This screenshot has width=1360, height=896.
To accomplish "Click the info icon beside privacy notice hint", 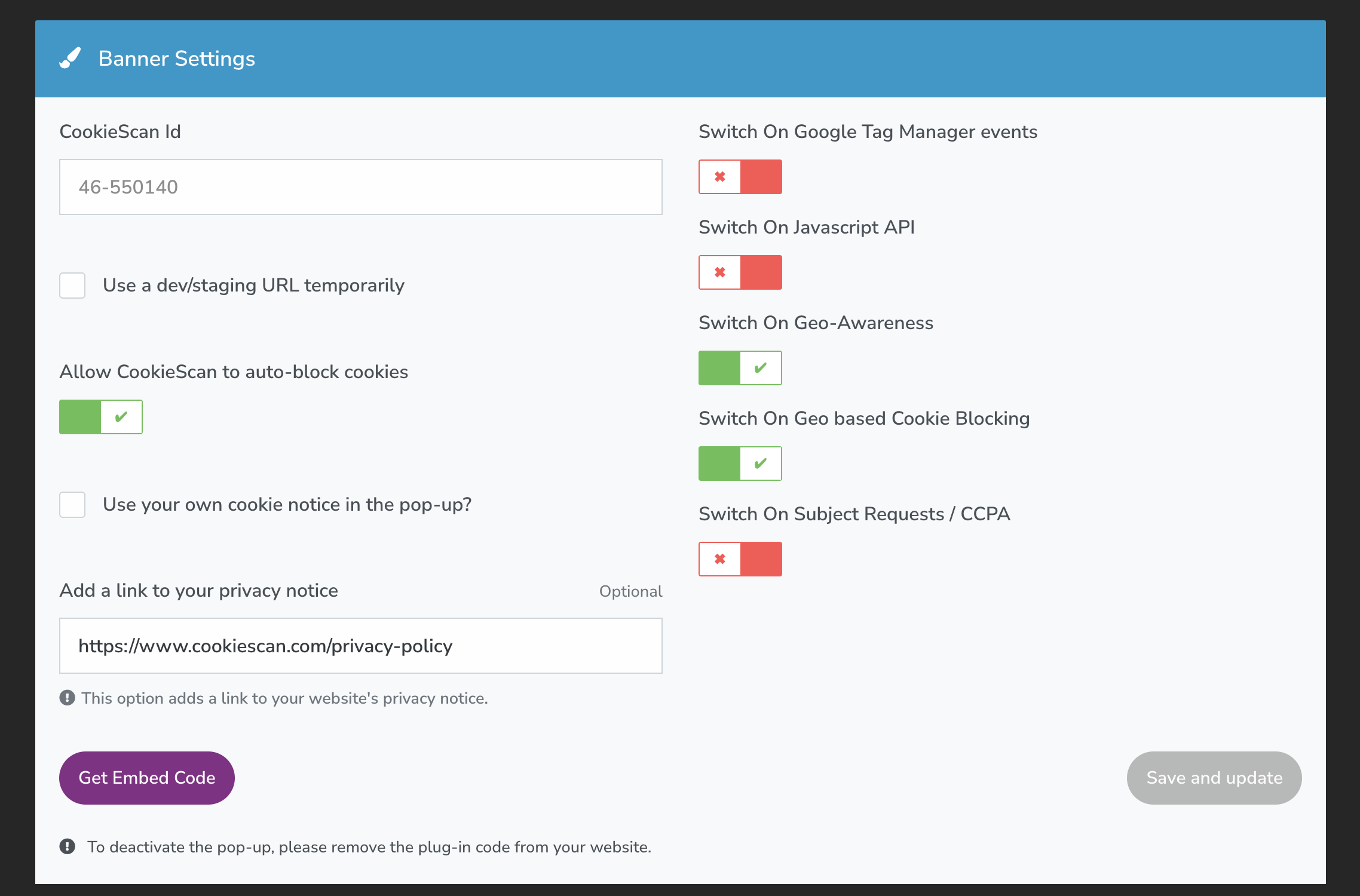I will (67, 698).
